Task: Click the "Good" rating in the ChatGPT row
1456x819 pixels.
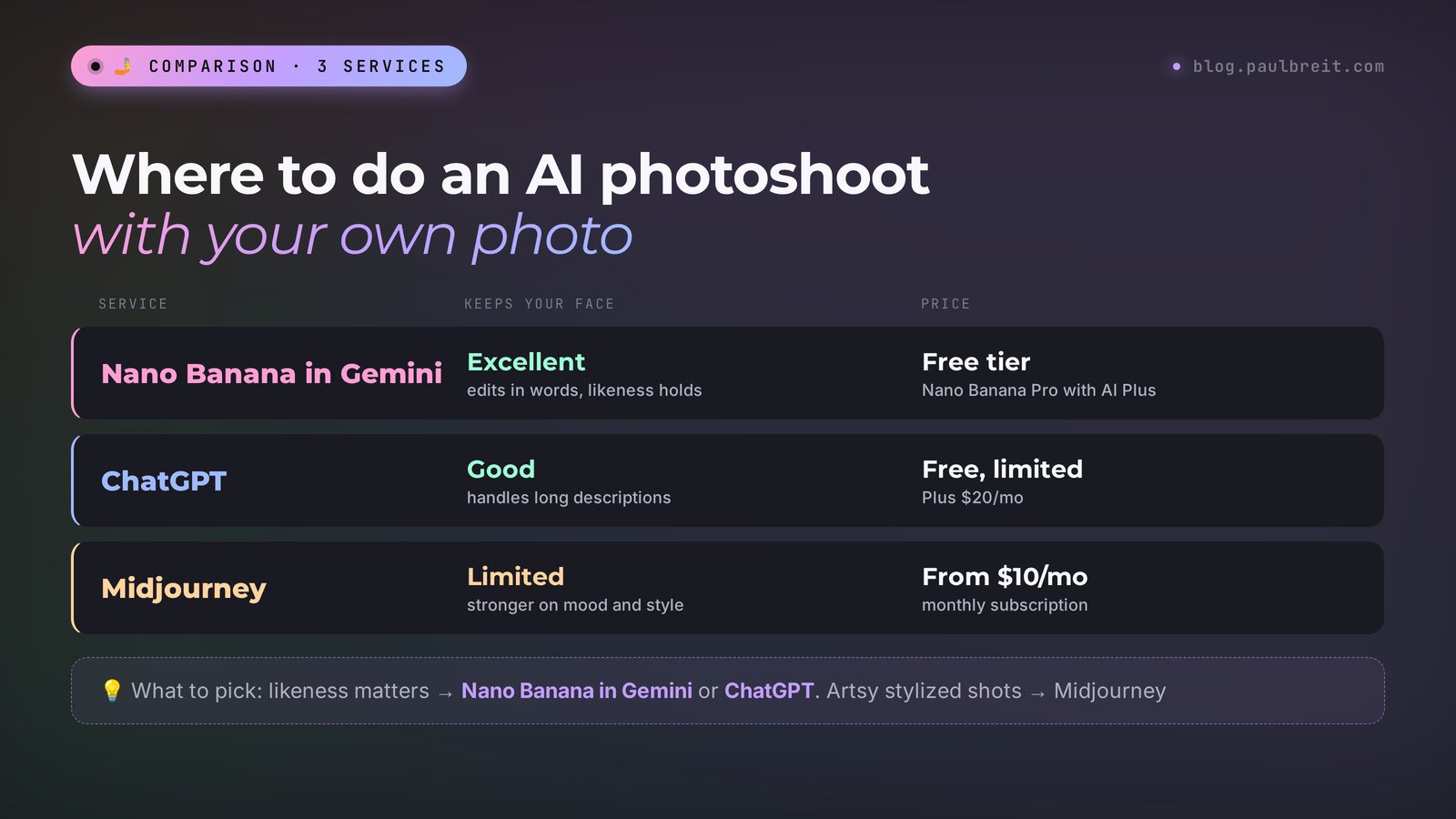Action: tap(500, 470)
